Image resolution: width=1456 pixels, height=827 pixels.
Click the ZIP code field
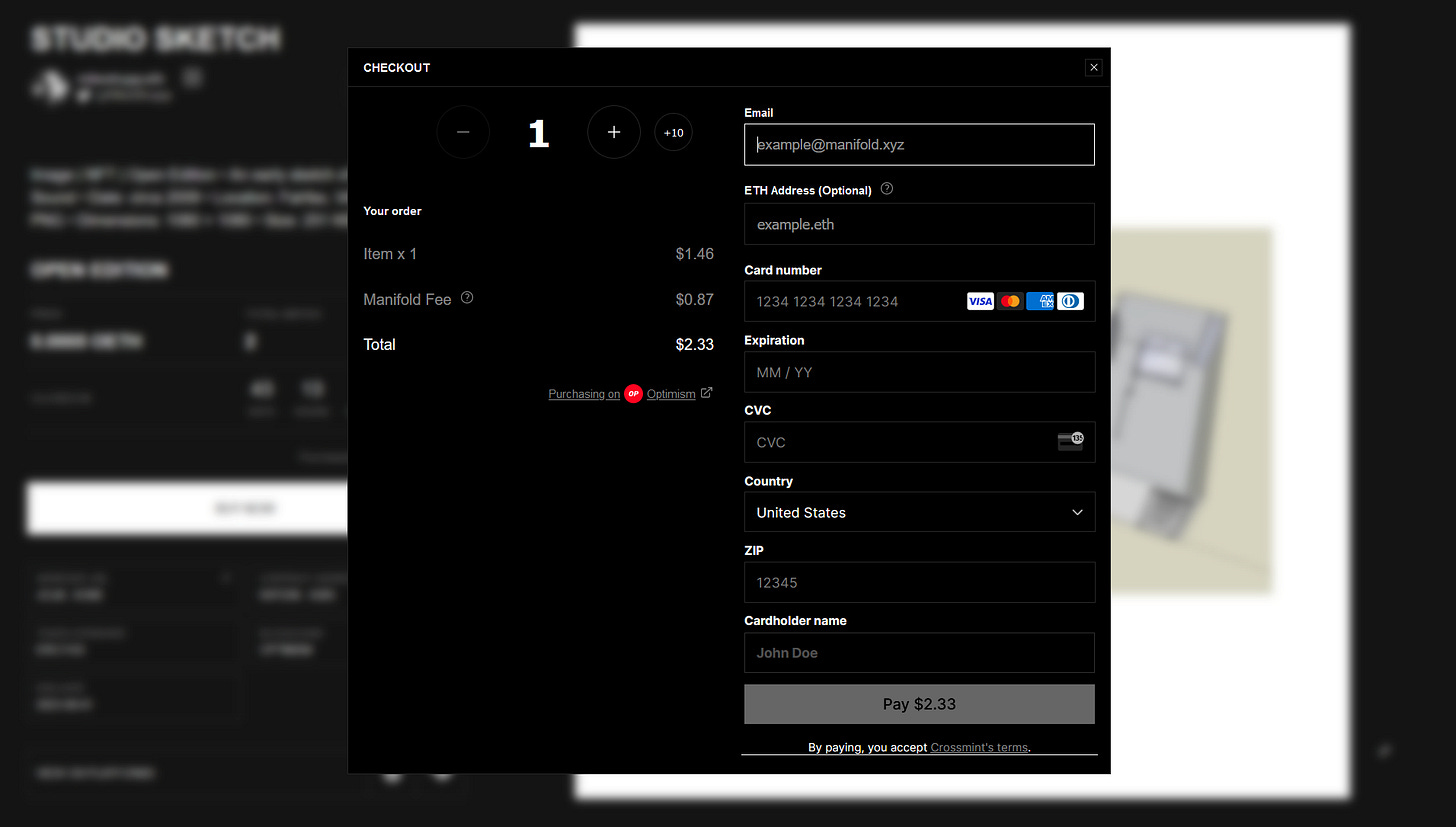coord(919,582)
